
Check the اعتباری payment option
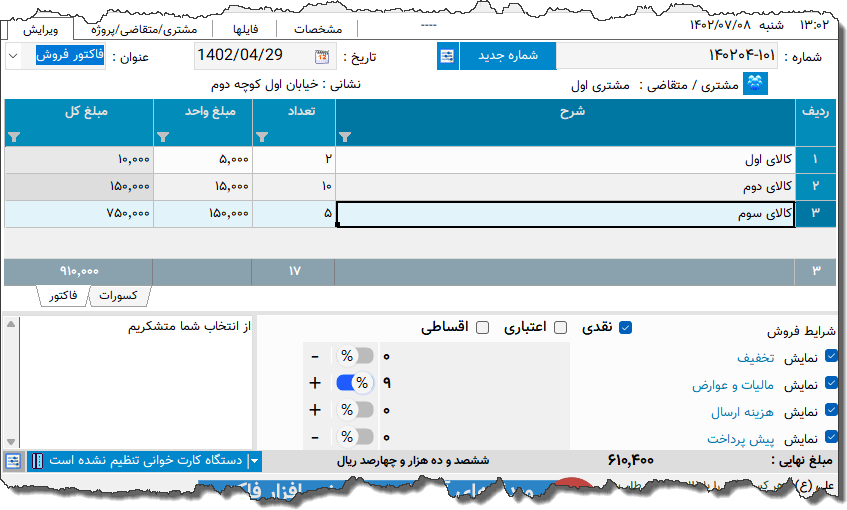561,327
